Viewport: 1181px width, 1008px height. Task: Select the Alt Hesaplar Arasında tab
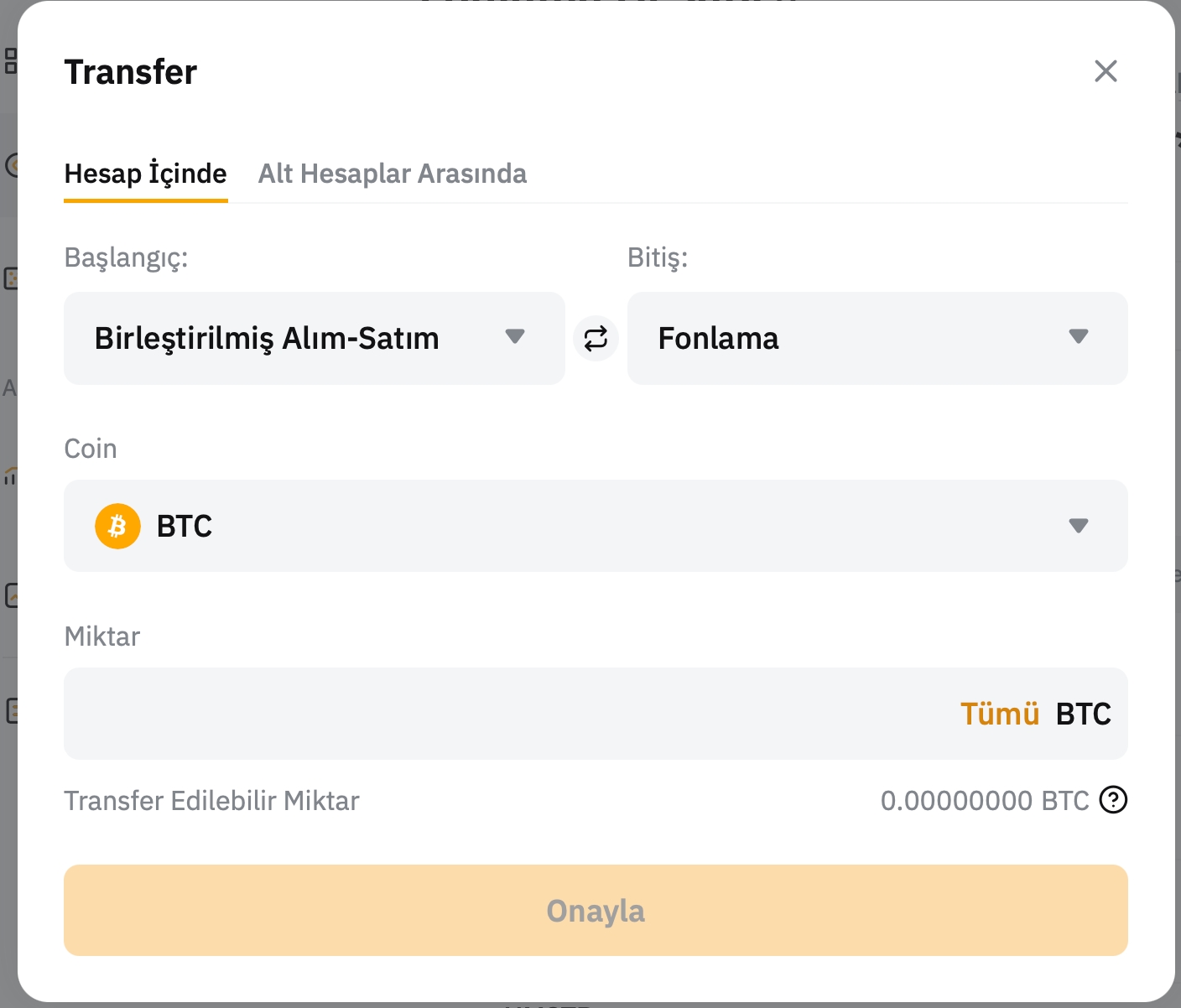tap(392, 174)
